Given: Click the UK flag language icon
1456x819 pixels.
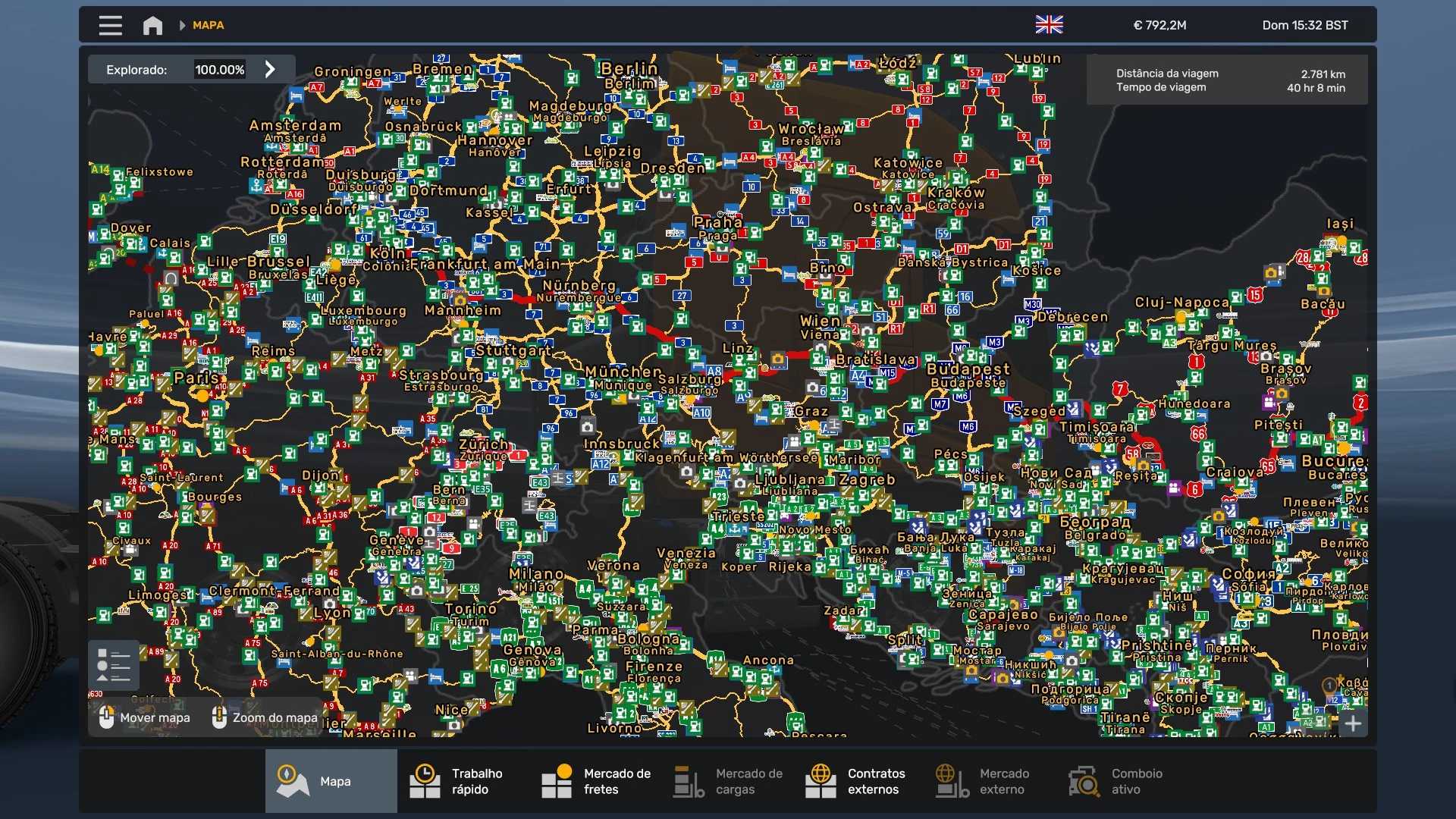Looking at the screenshot, I should 1049,25.
